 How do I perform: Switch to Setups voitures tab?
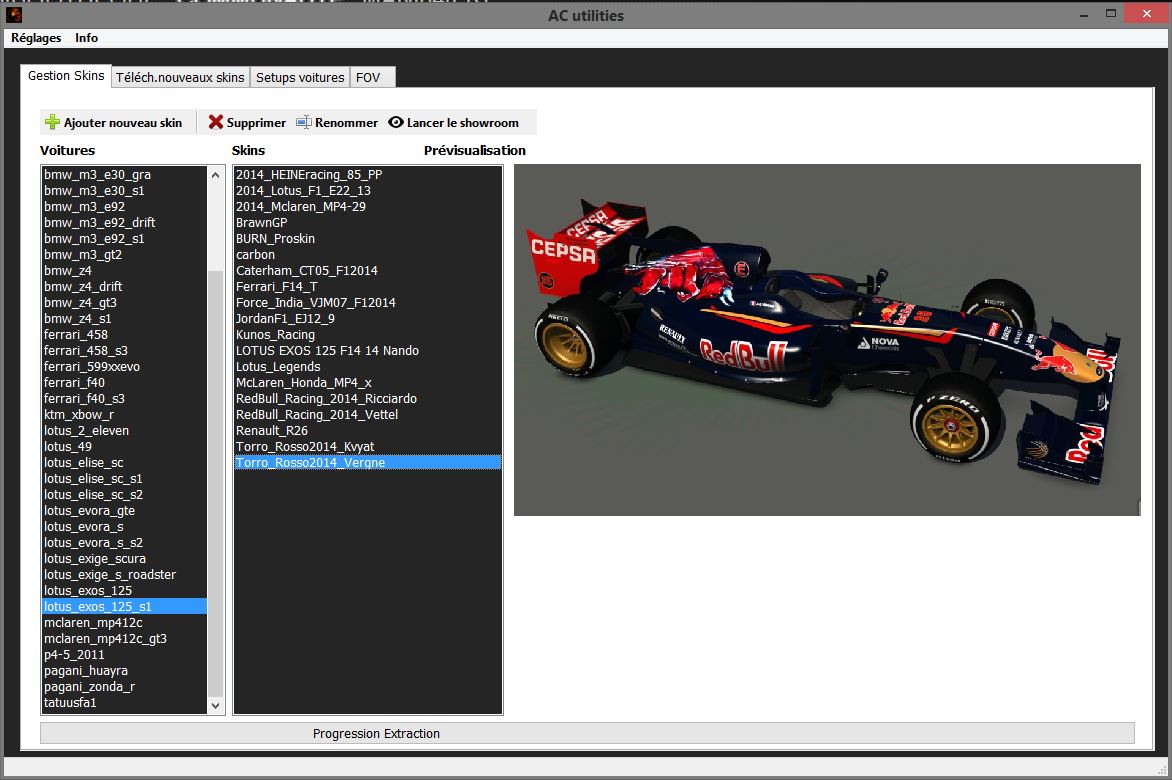point(300,78)
